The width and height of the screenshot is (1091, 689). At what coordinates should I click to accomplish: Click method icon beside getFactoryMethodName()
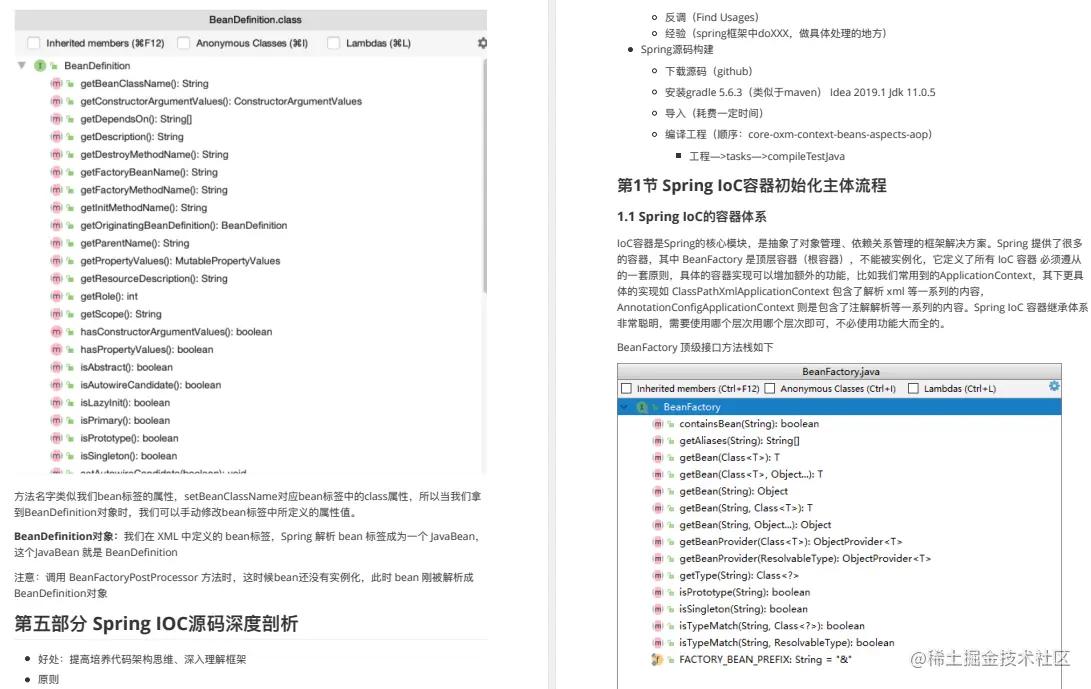coord(56,190)
